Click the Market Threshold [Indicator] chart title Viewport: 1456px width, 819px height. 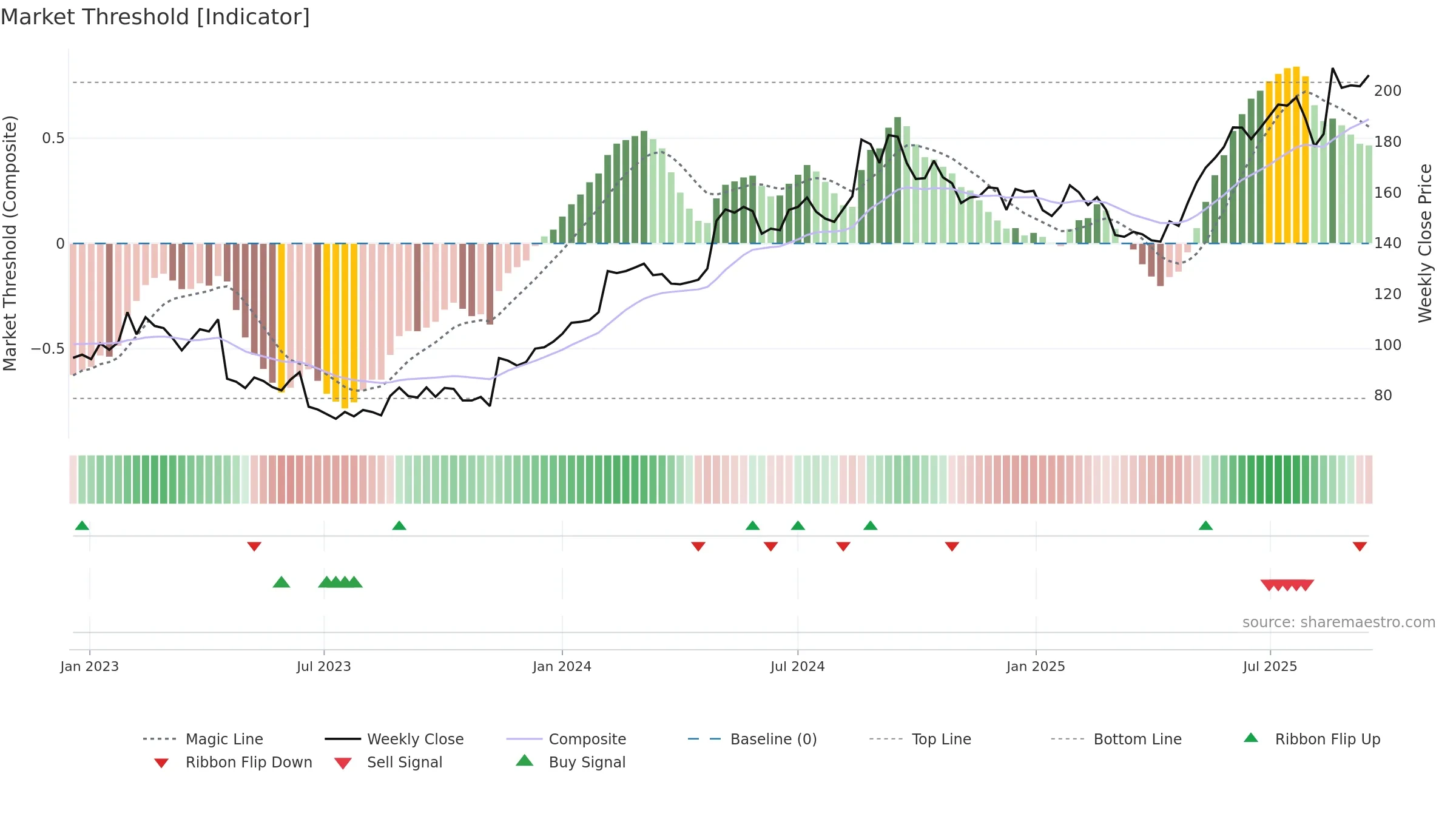point(155,17)
